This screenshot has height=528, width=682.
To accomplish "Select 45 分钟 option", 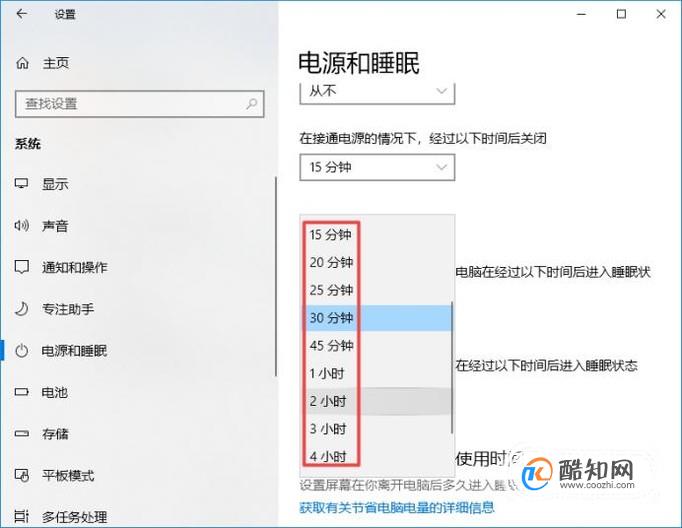I will [x=377, y=345].
